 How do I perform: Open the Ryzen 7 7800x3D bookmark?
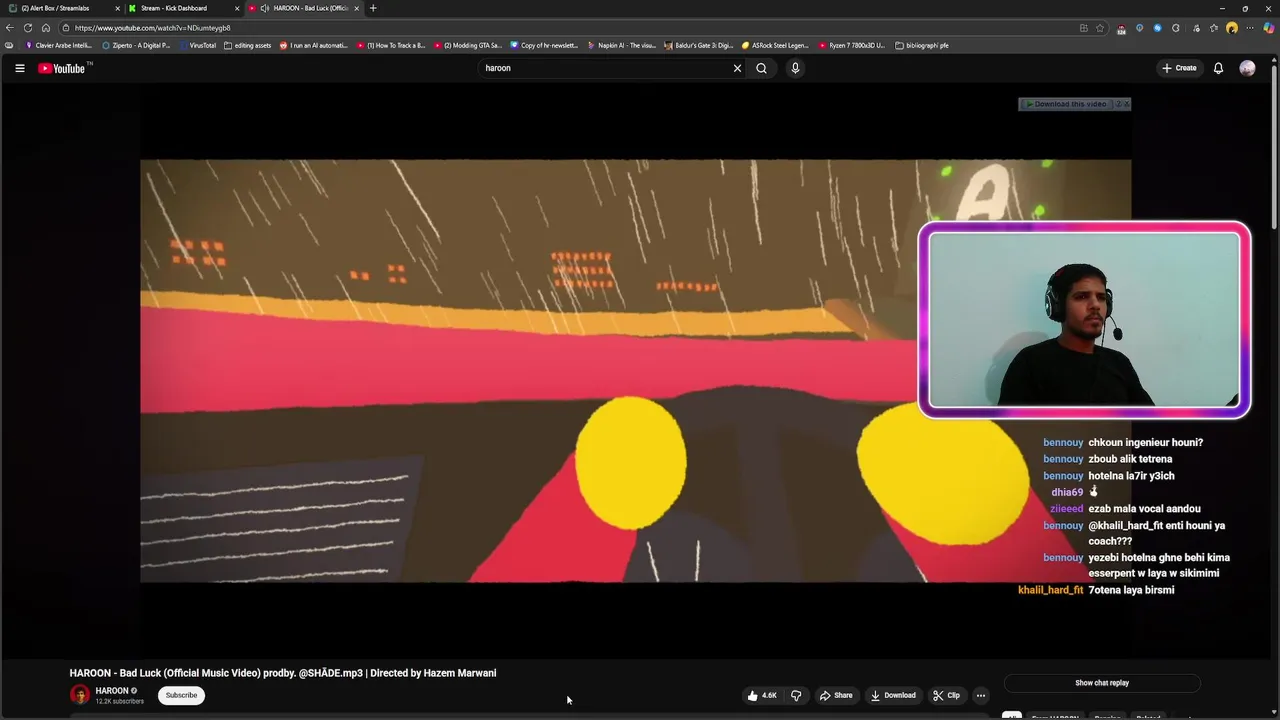click(x=852, y=45)
